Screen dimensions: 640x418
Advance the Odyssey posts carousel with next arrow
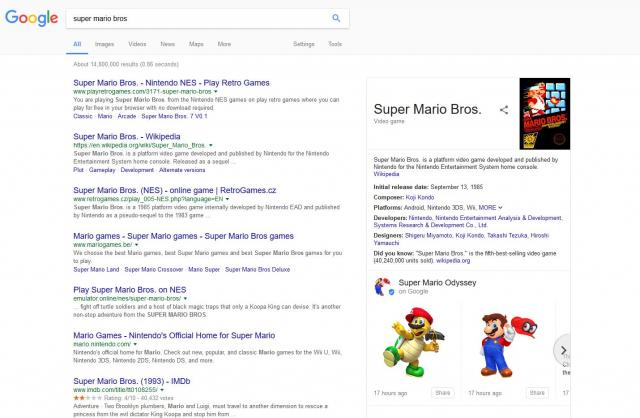coord(563,350)
